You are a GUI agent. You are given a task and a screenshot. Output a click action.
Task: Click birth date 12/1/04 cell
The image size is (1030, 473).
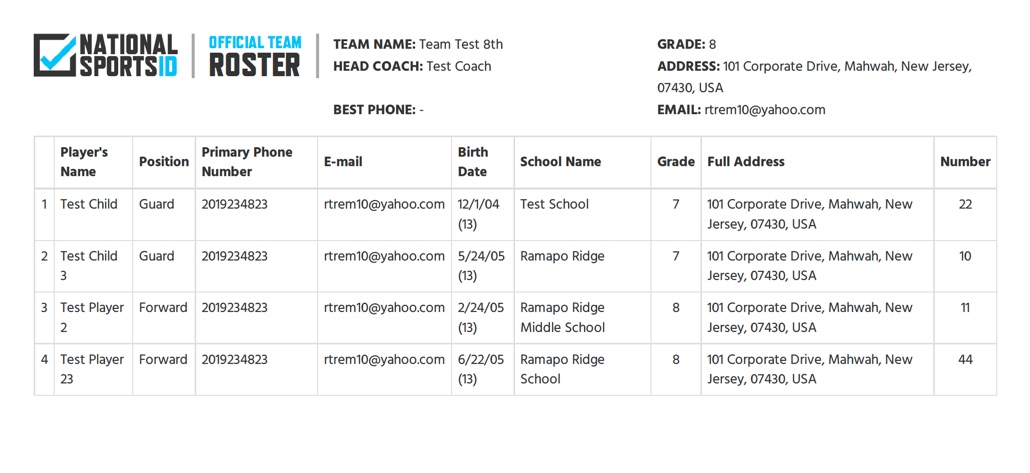[483, 214]
